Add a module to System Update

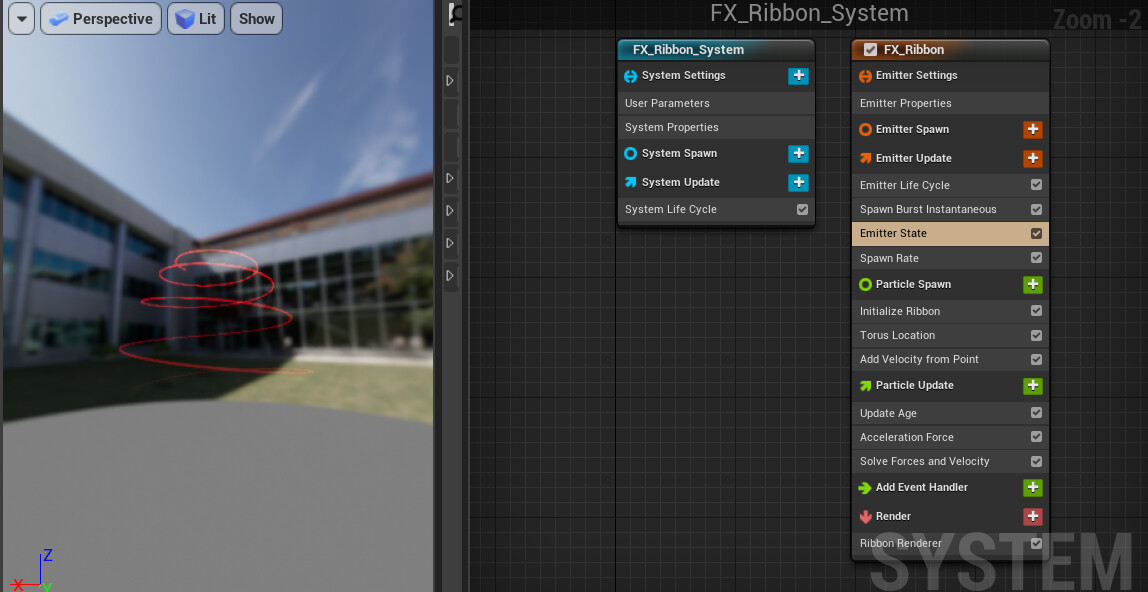coord(798,182)
